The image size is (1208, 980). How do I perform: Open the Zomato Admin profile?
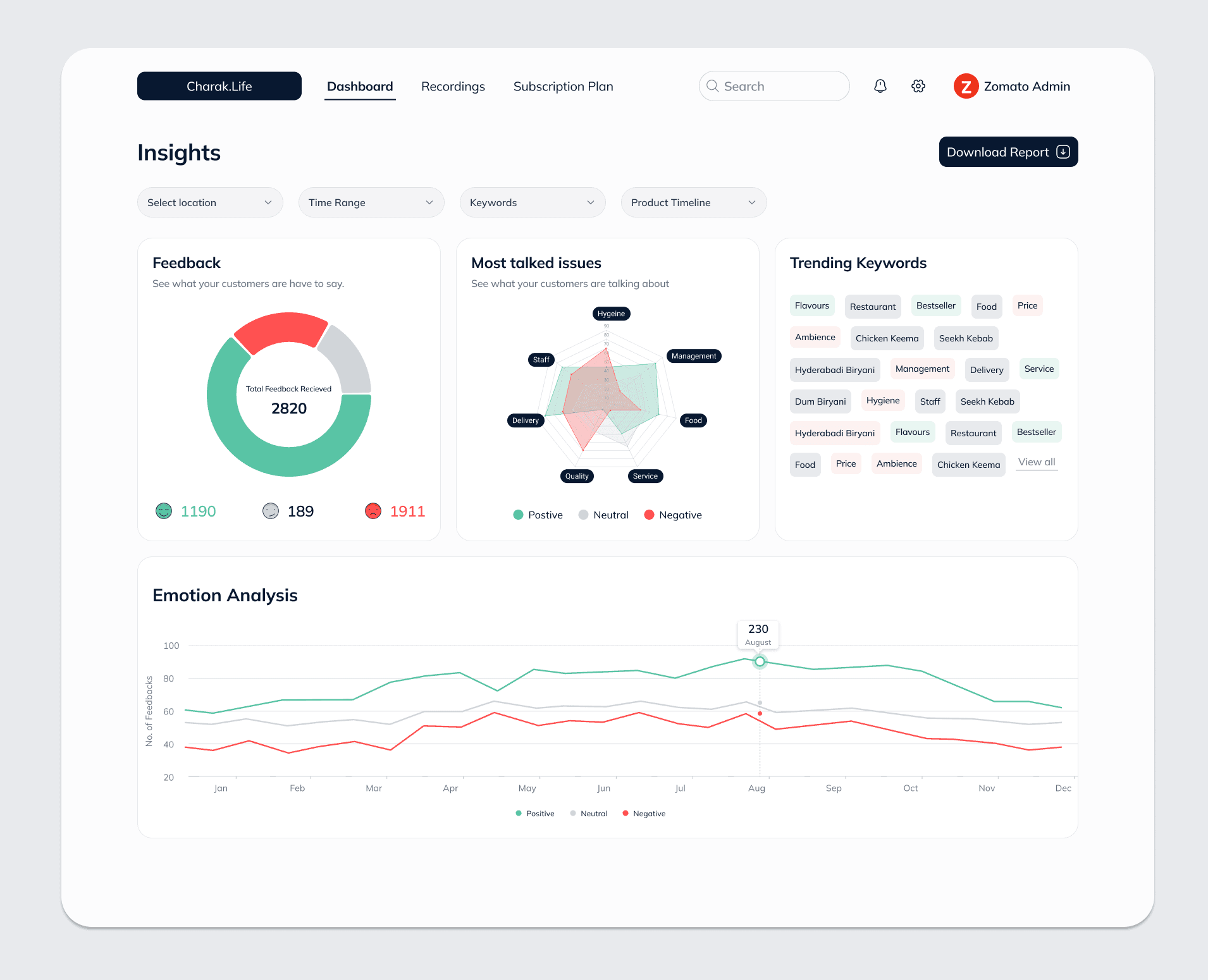(x=1012, y=86)
